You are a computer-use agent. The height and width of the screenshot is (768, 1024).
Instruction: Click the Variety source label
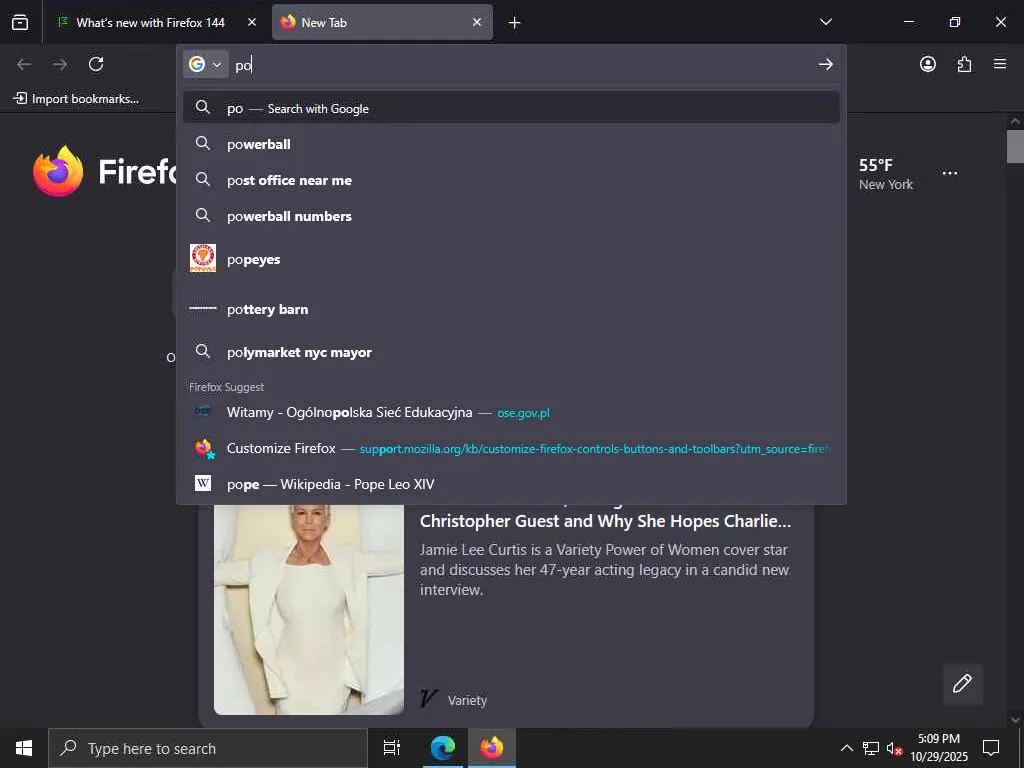(x=467, y=700)
